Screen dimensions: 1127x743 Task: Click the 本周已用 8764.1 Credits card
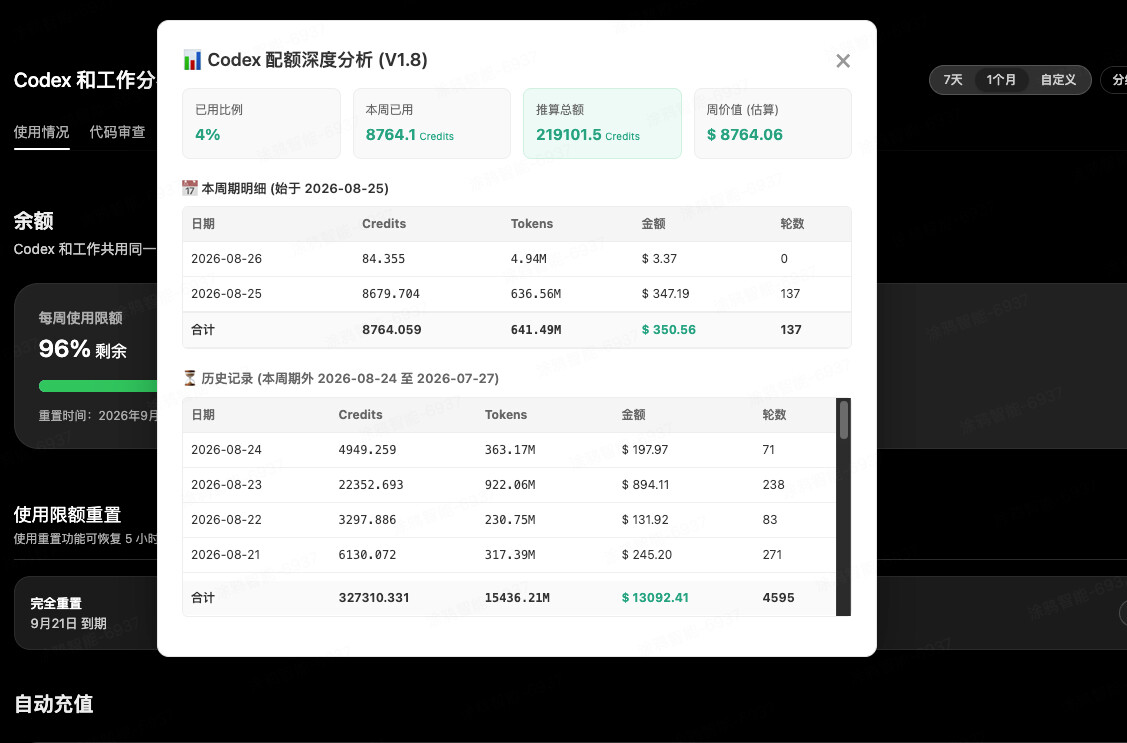[x=432, y=124]
